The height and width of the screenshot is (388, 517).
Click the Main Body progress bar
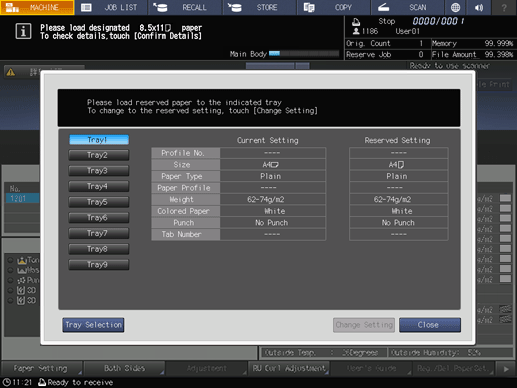304,54
